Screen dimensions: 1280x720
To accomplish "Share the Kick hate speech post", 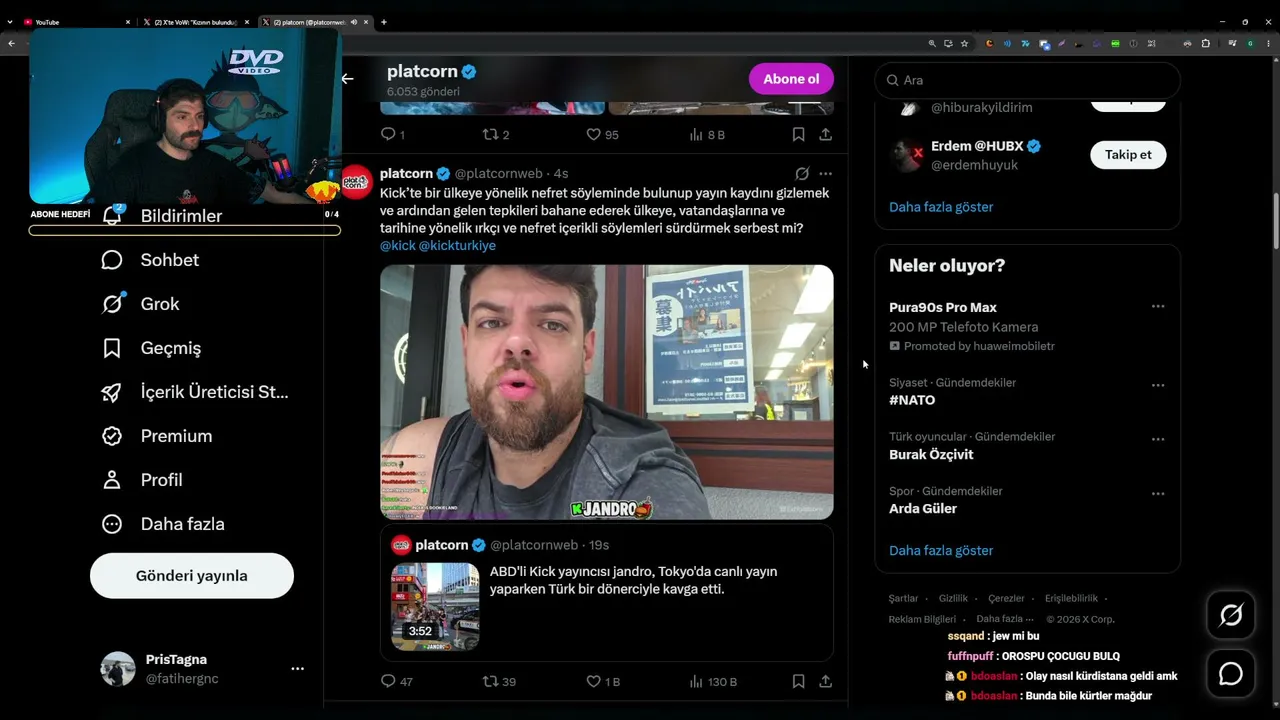I will pos(825,682).
